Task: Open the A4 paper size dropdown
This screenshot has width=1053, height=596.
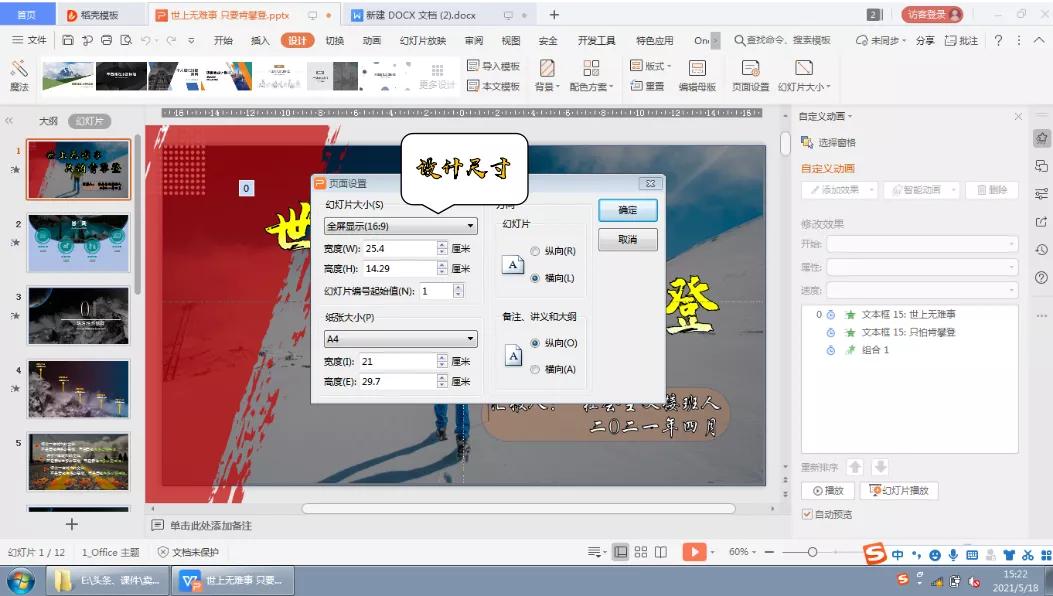Action: [400, 338]
